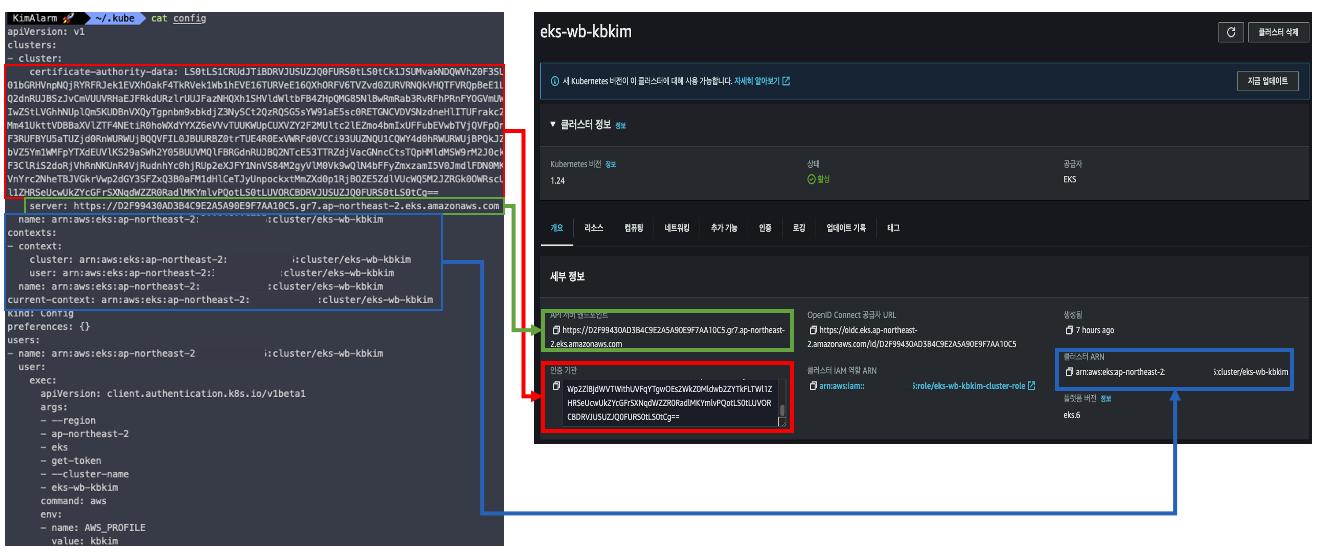
Task: Open external link icon beside 자세히 알아보기
Action: [x=786, y=81]
